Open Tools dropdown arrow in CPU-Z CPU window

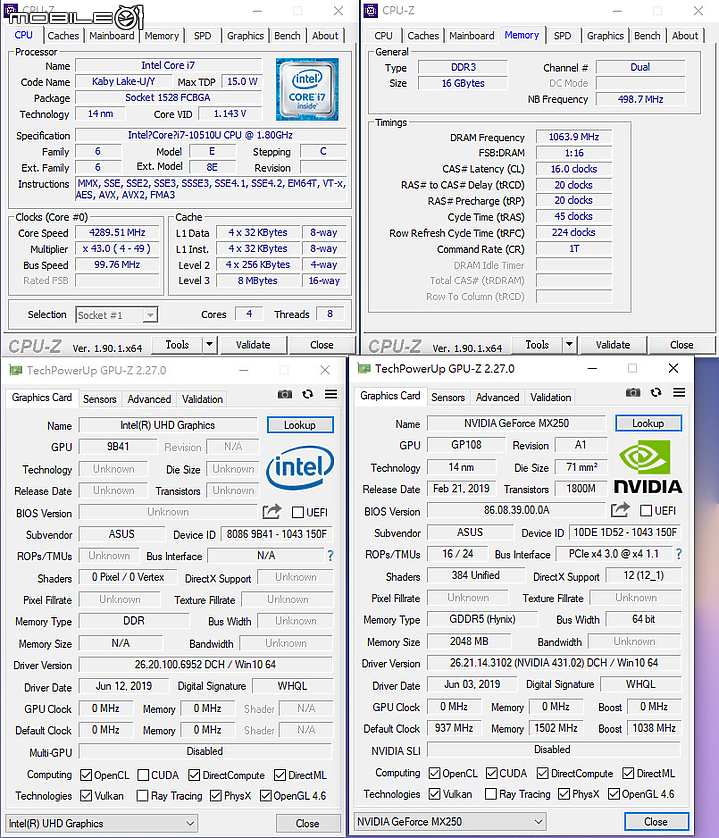[x=210, y=345]
